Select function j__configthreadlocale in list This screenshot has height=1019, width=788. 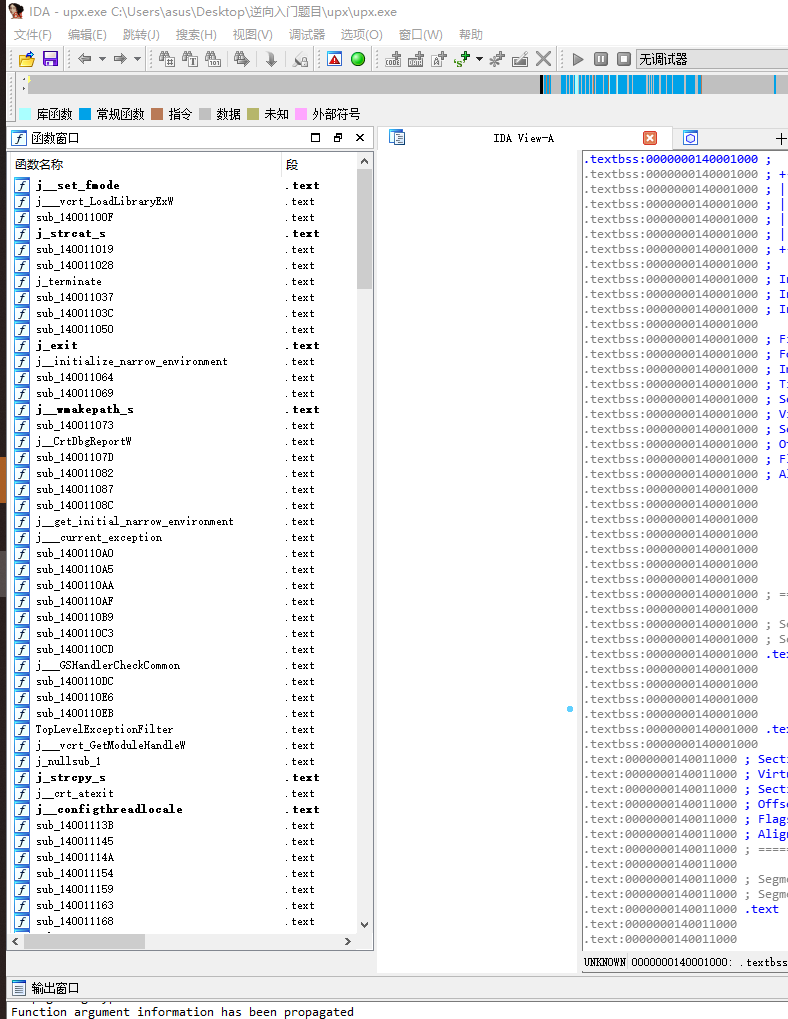pos(184,809)
